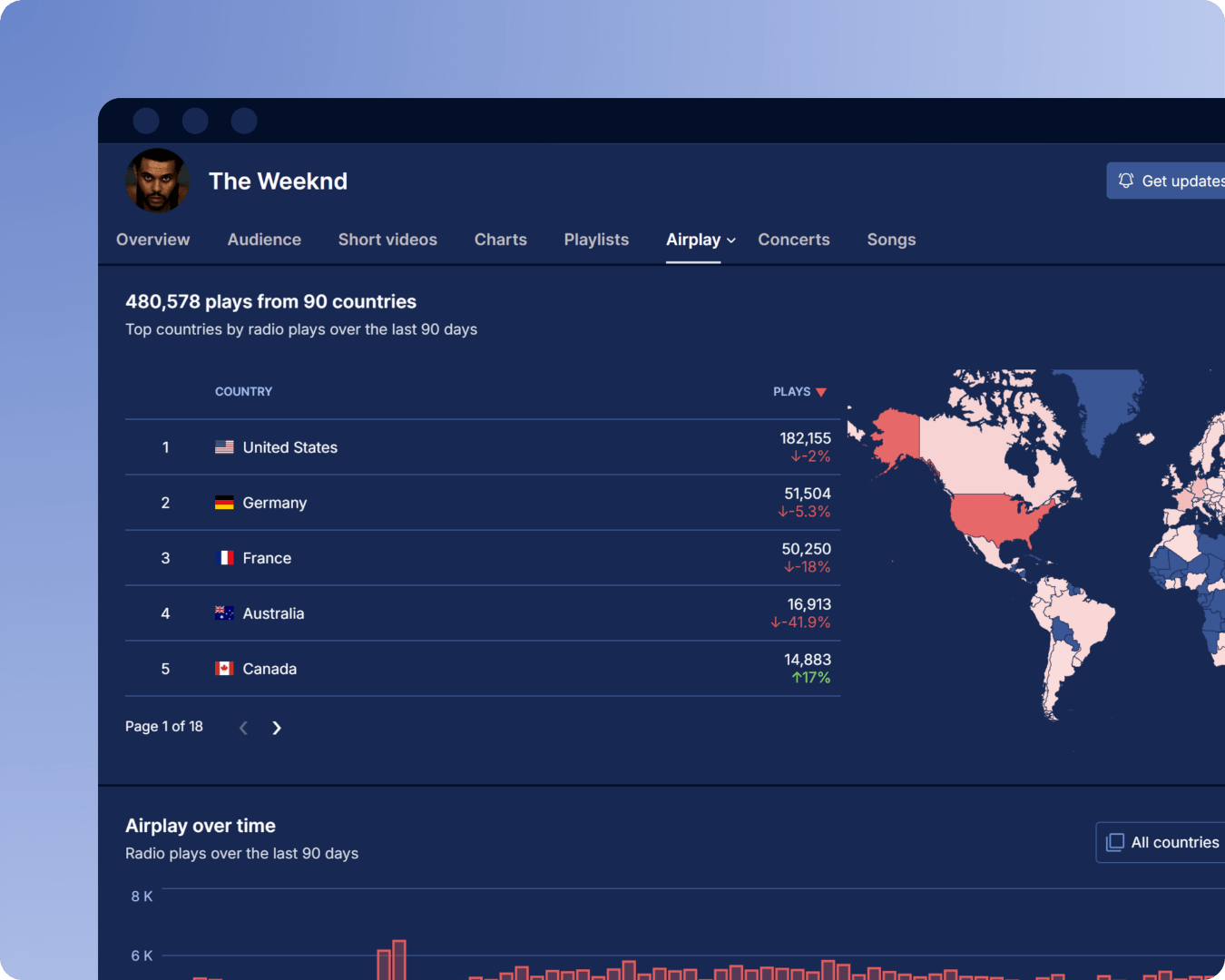The width and height of the screenshot is (1225, 980).
Task: Switch to the Overview tab
Action: click(152, 240)
